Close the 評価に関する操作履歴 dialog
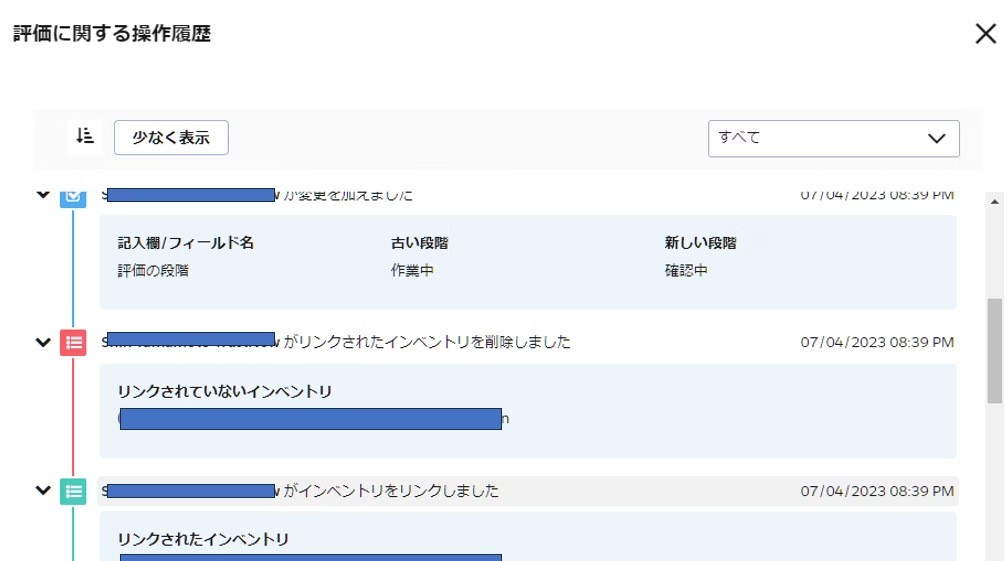 (984, 34)
